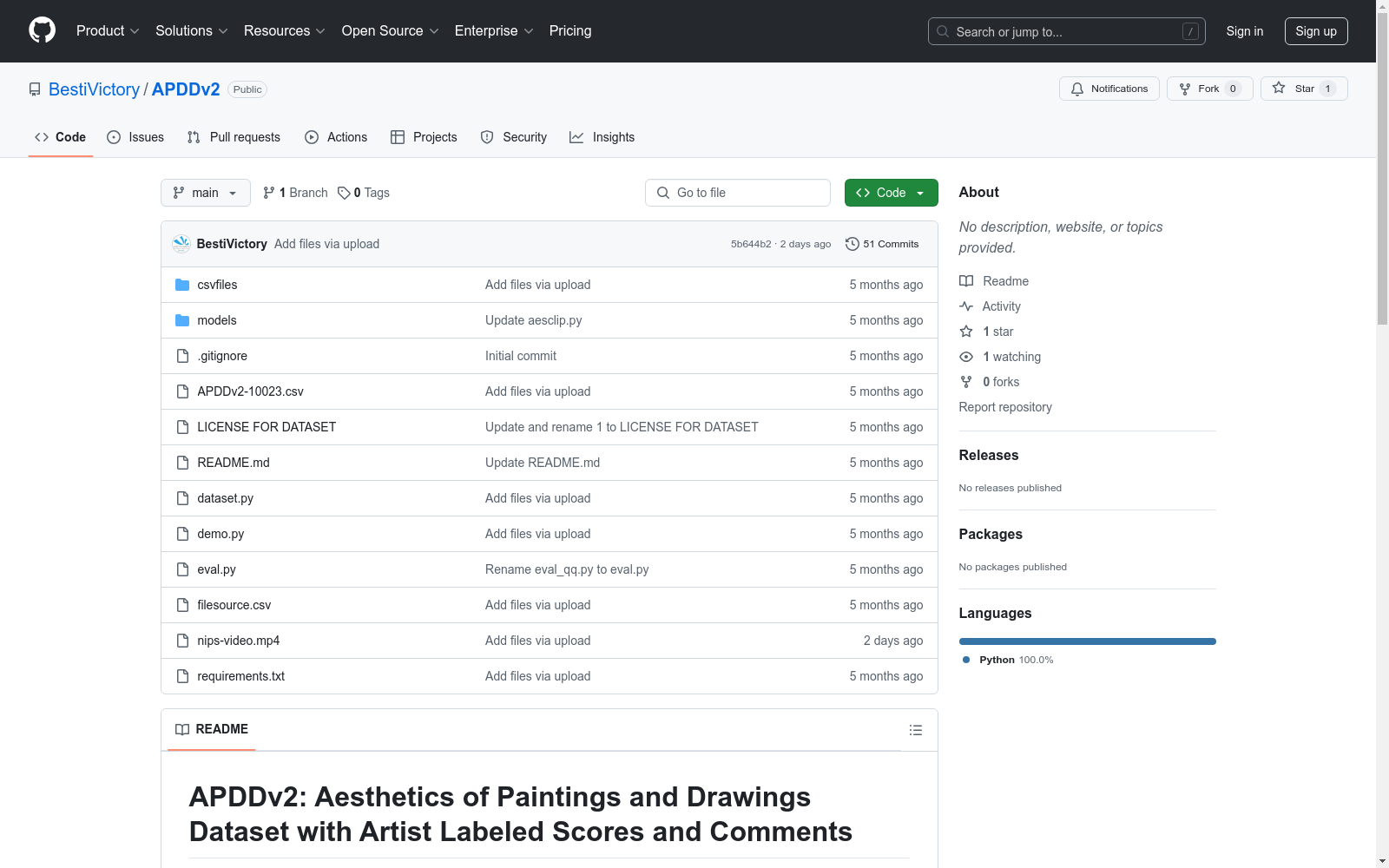Image resolution: width=1389 pixels, height=868 pixels.
Task: Open the requirements.txt file
Action: tap(241, 676)
